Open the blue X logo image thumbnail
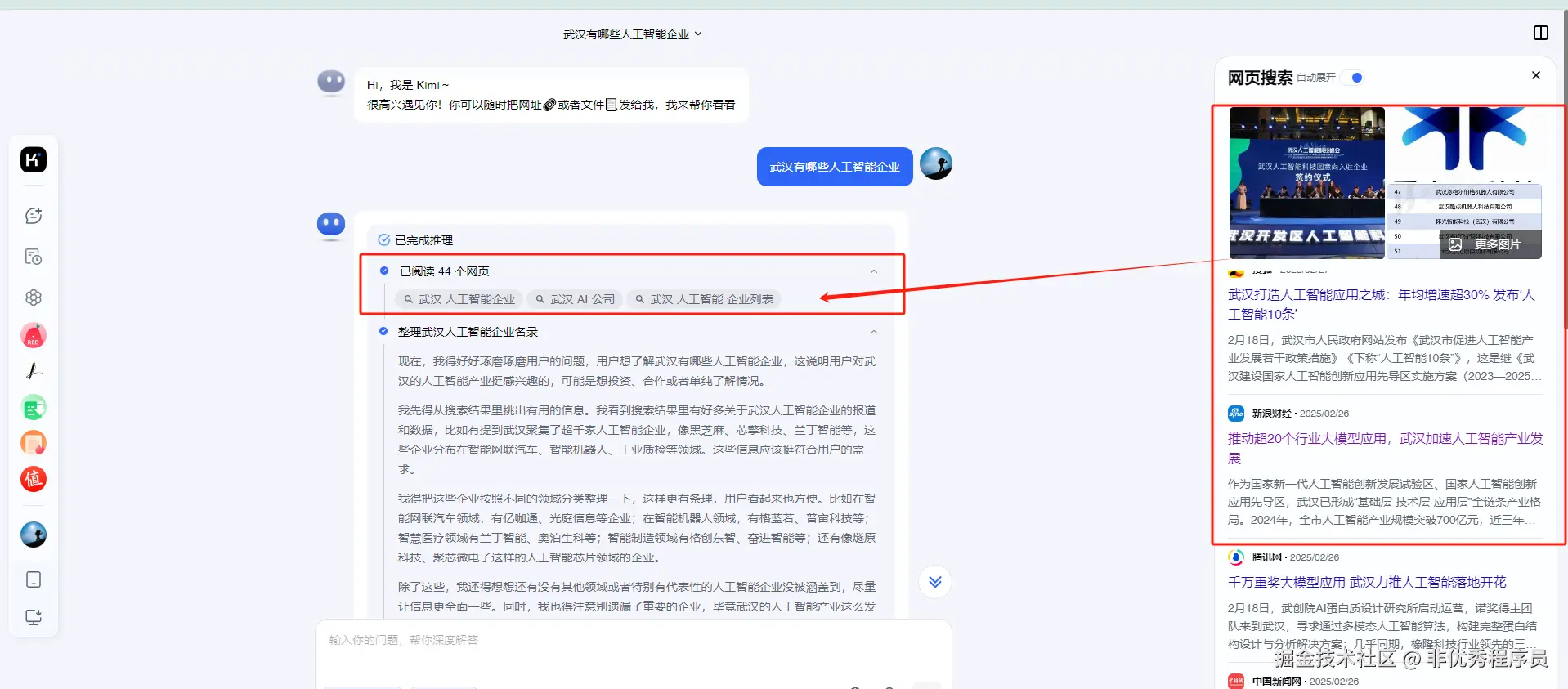 click(x=1464, y=144)
